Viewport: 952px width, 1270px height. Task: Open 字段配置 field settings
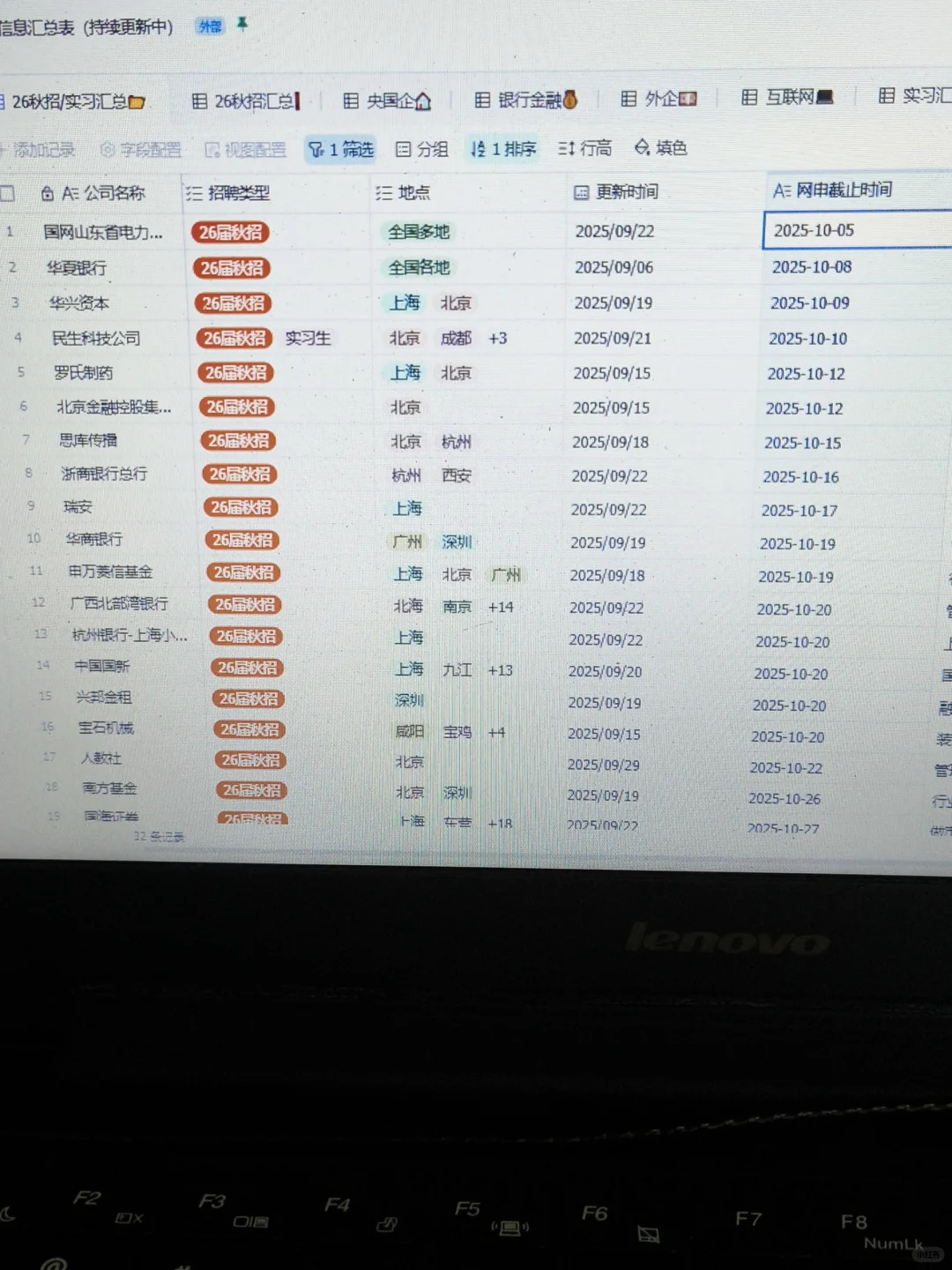(141, 150)
